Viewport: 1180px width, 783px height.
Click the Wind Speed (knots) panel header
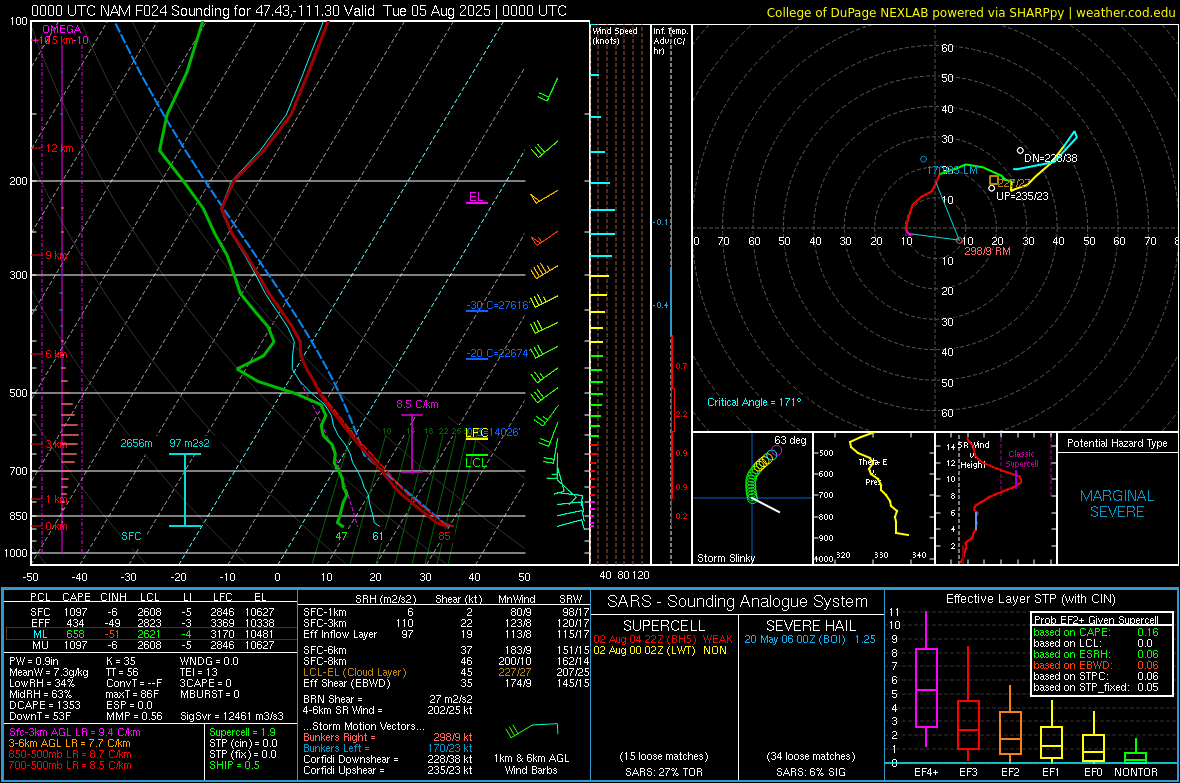[615, 35]
